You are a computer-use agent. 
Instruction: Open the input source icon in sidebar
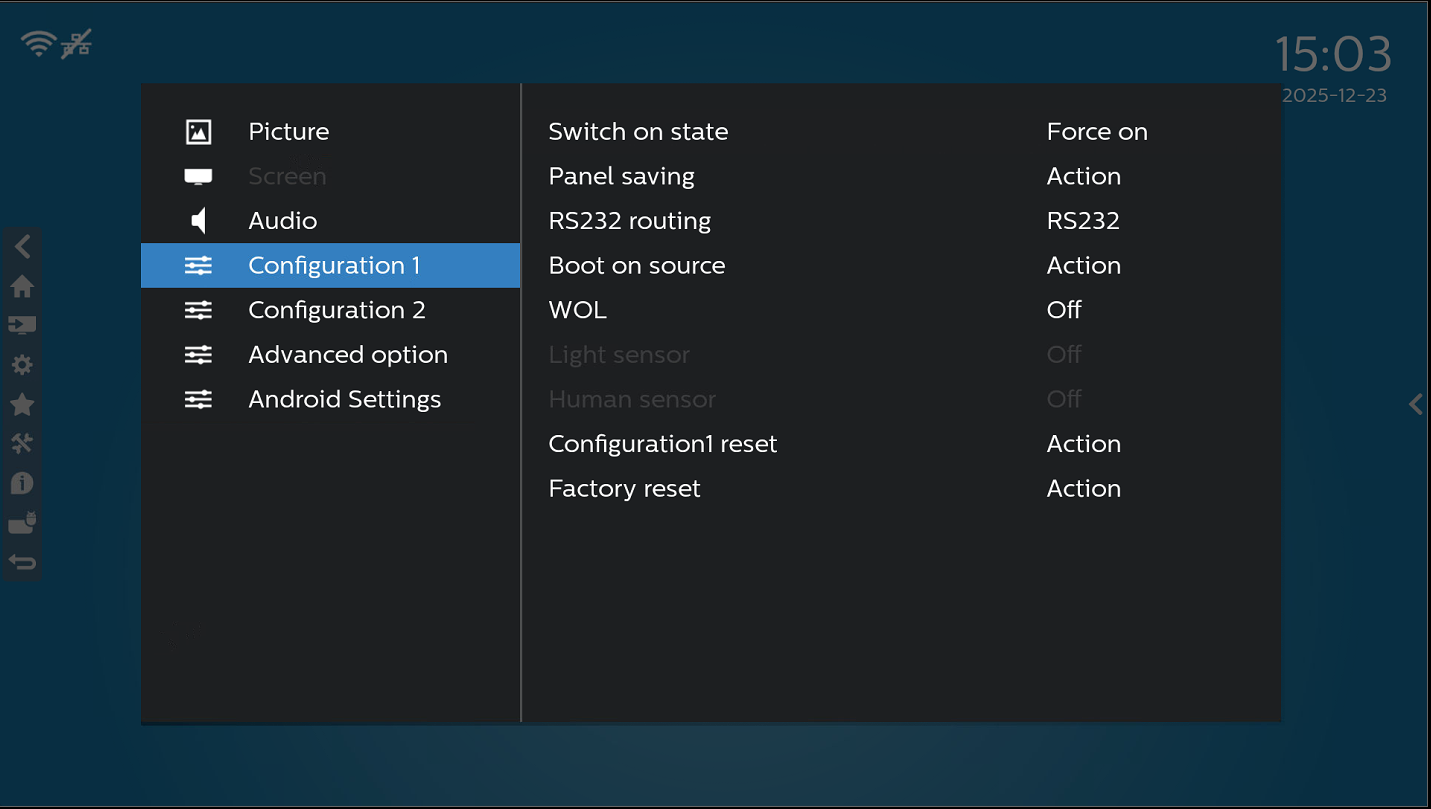(22, 325)
